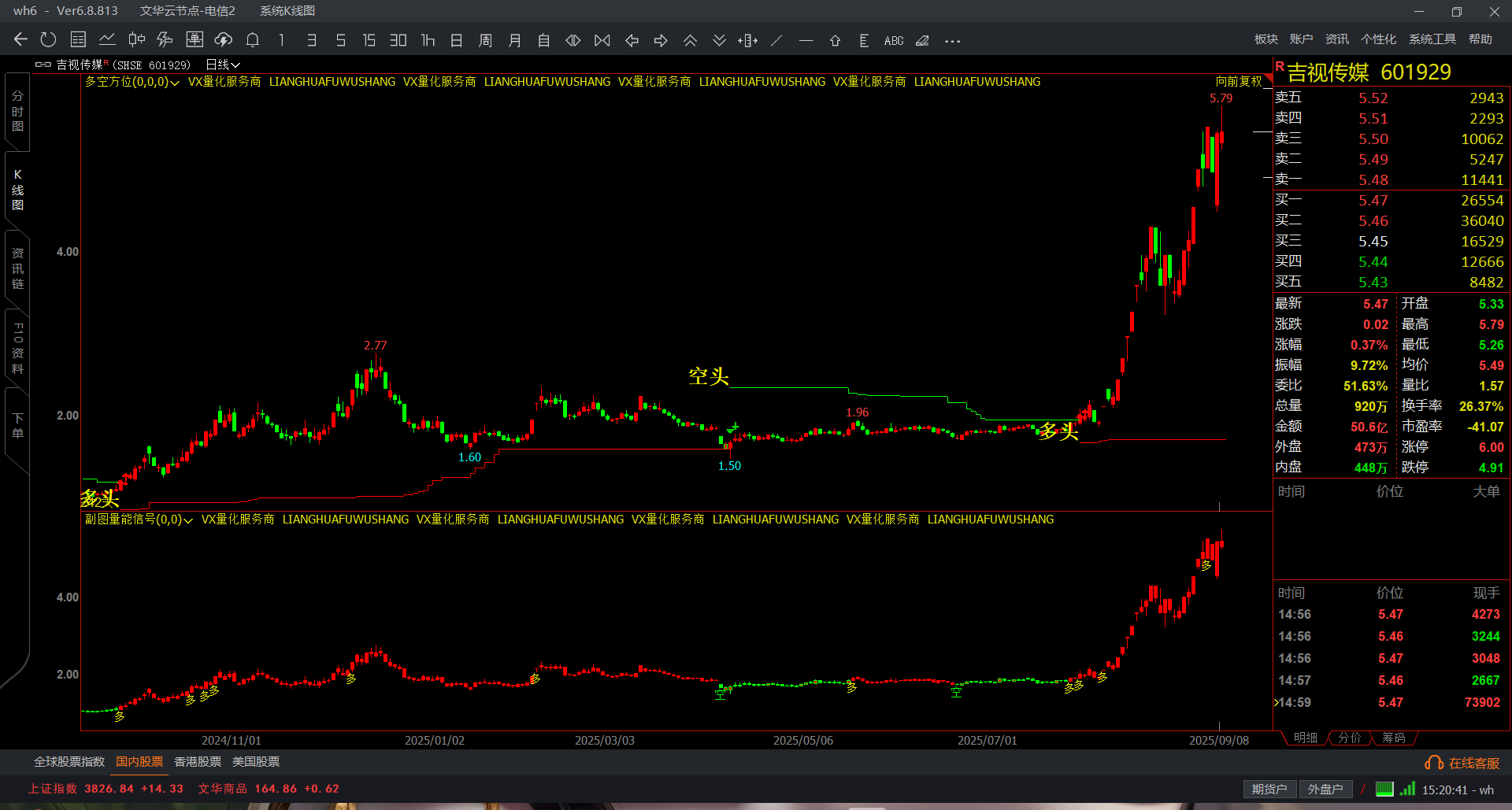
Task: Select the candlestick K-line icon
Action: point(136,40)
